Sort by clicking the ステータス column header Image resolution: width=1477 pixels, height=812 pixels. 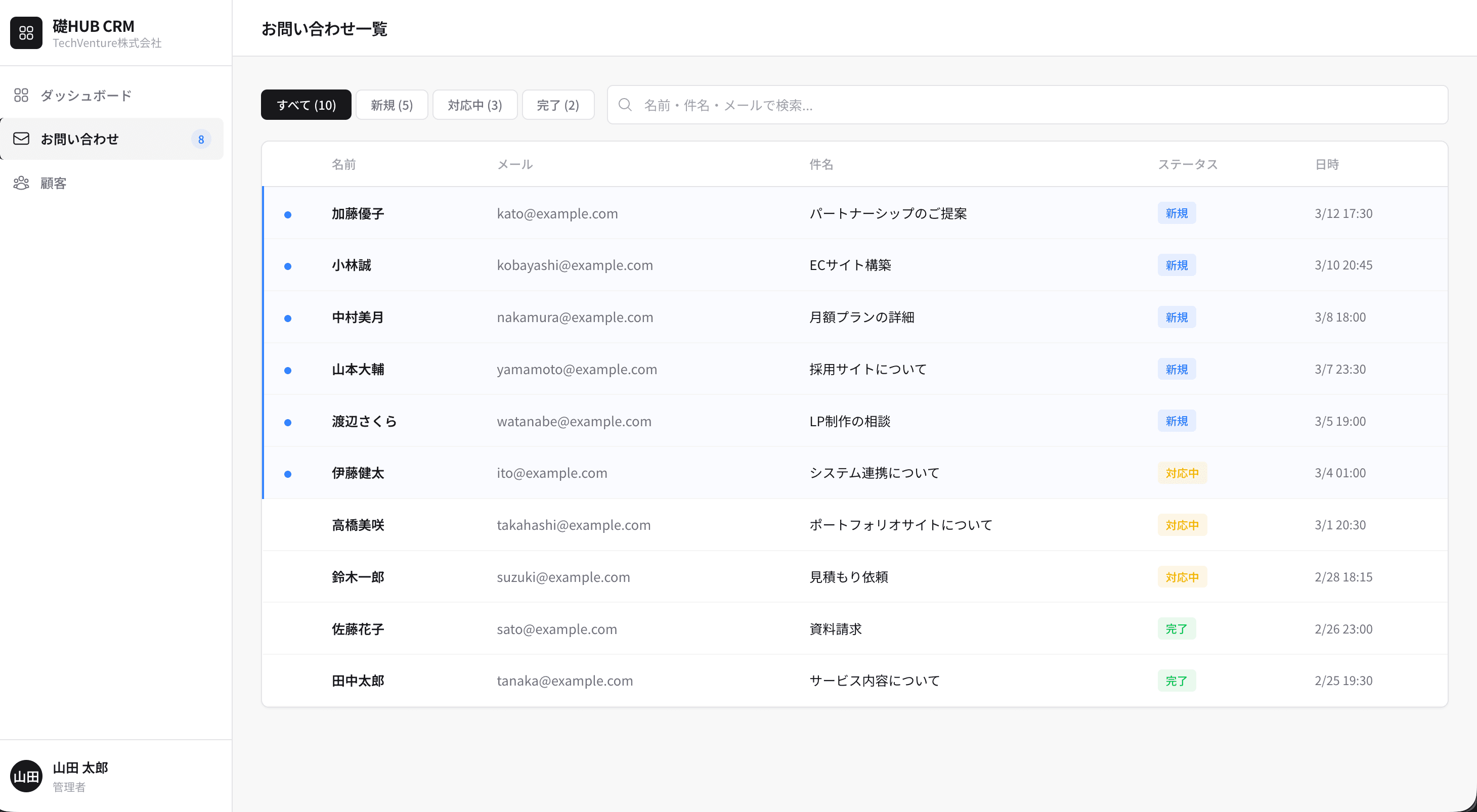click(1188, 164)
